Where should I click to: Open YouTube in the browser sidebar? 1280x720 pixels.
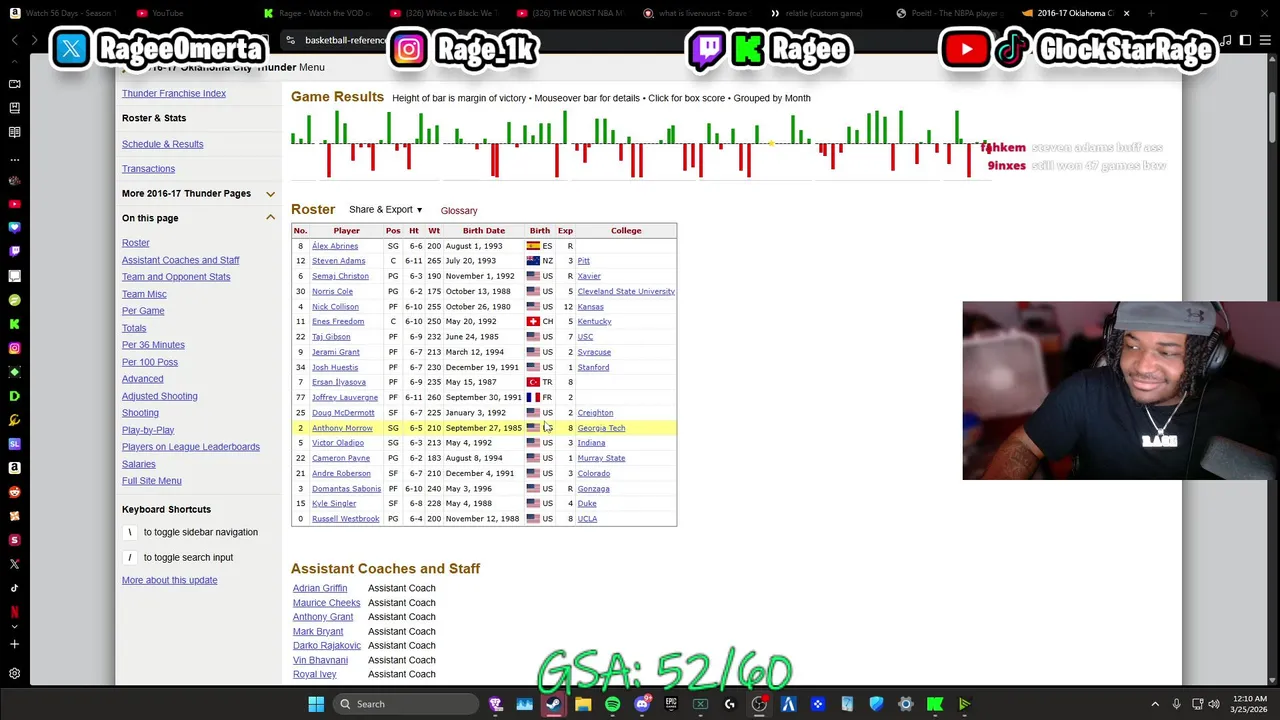pos(14,205)
